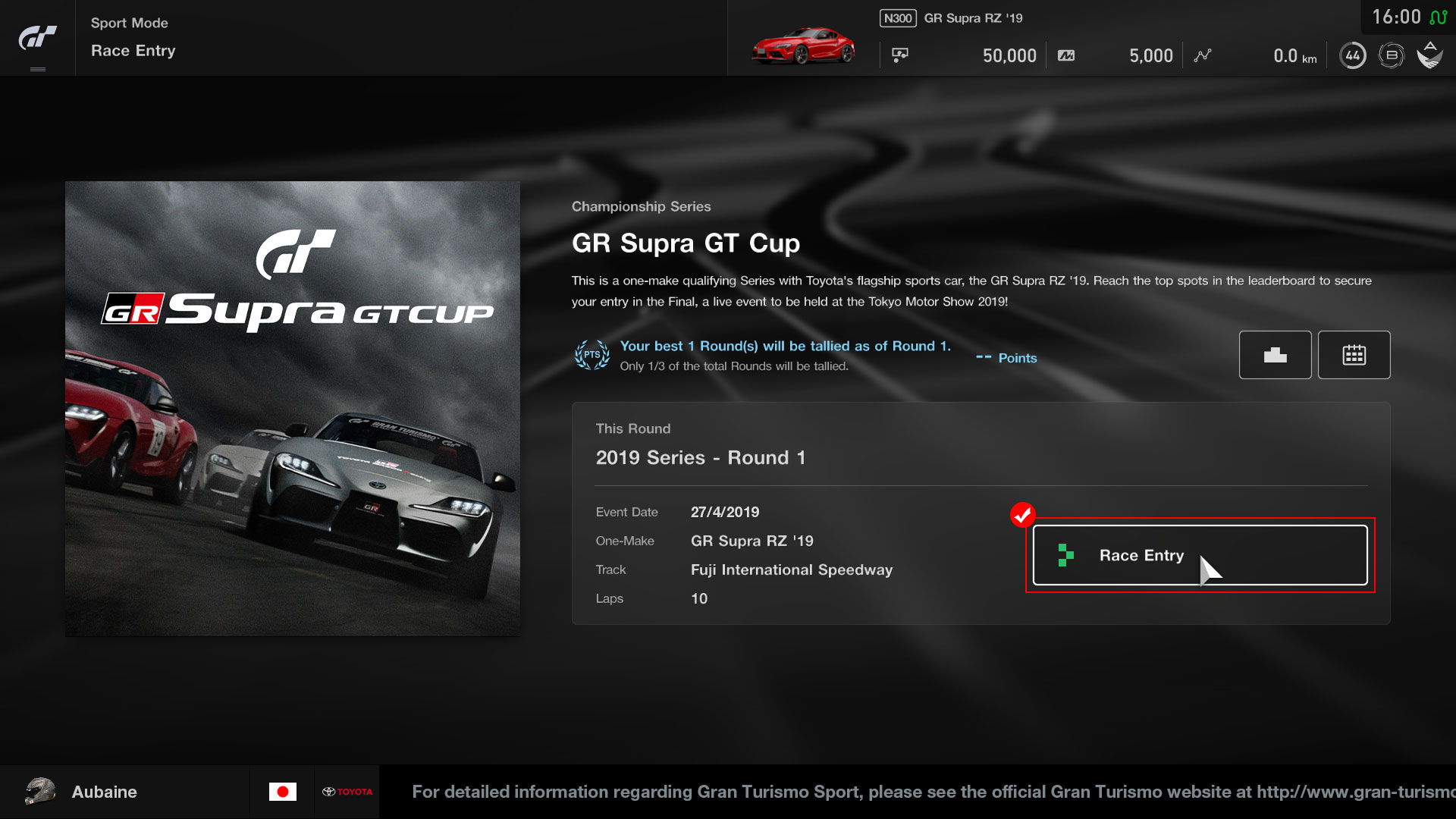
Task: Click the '2019 Series - Round 1' heading
Action: (x=701, y=458)
